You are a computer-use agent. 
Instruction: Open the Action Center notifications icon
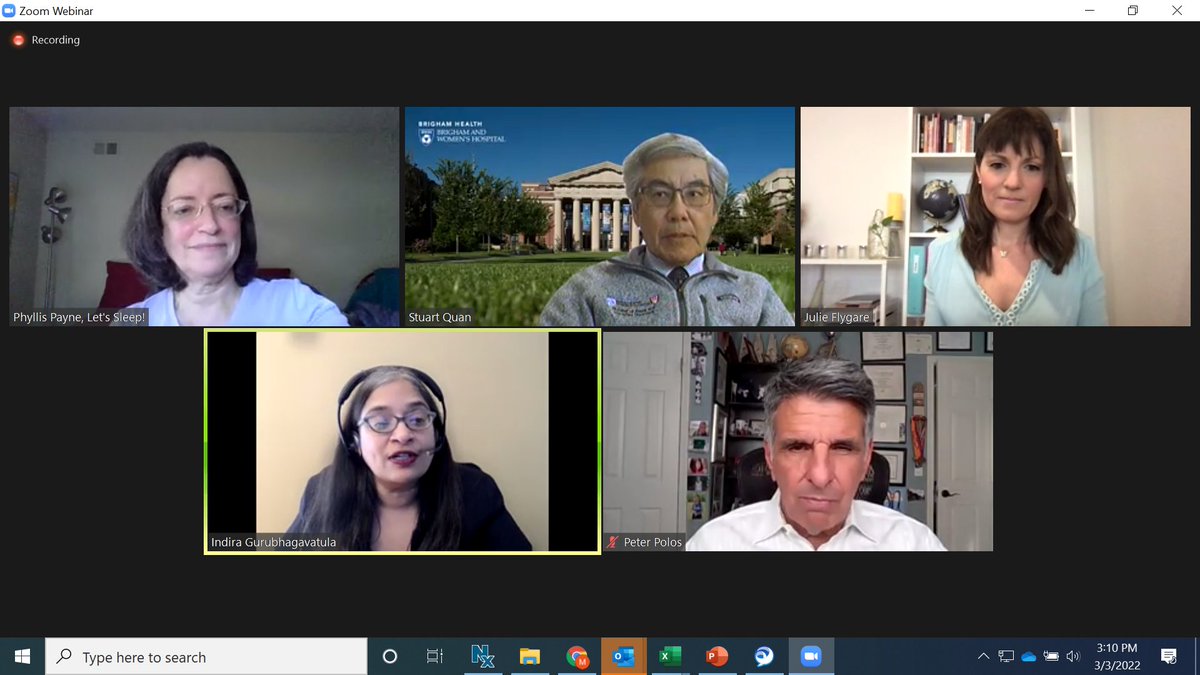1168,657
